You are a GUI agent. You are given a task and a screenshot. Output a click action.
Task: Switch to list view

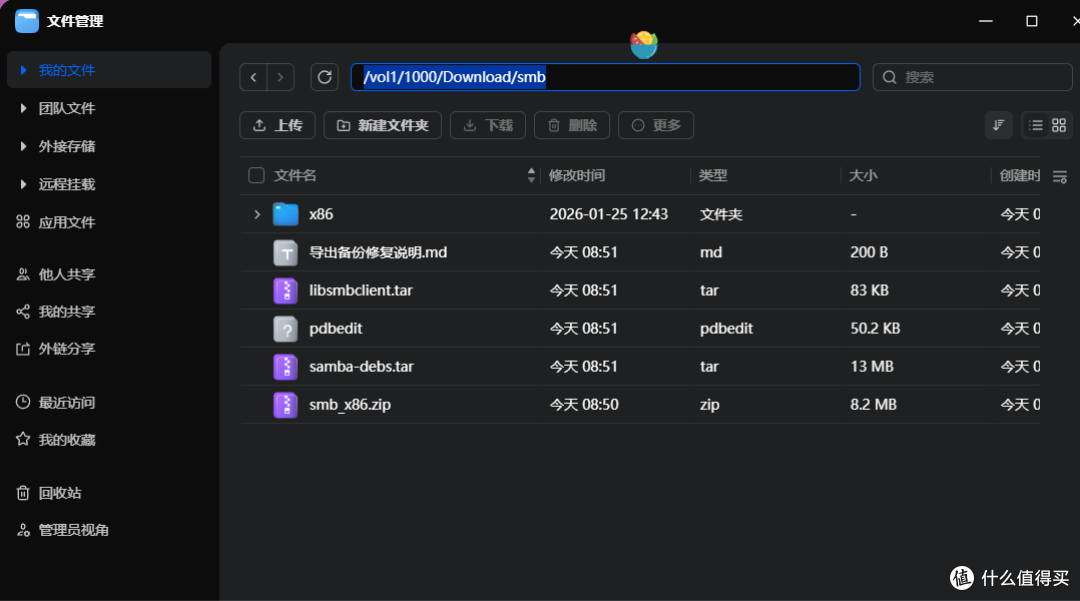point(1035,125)
